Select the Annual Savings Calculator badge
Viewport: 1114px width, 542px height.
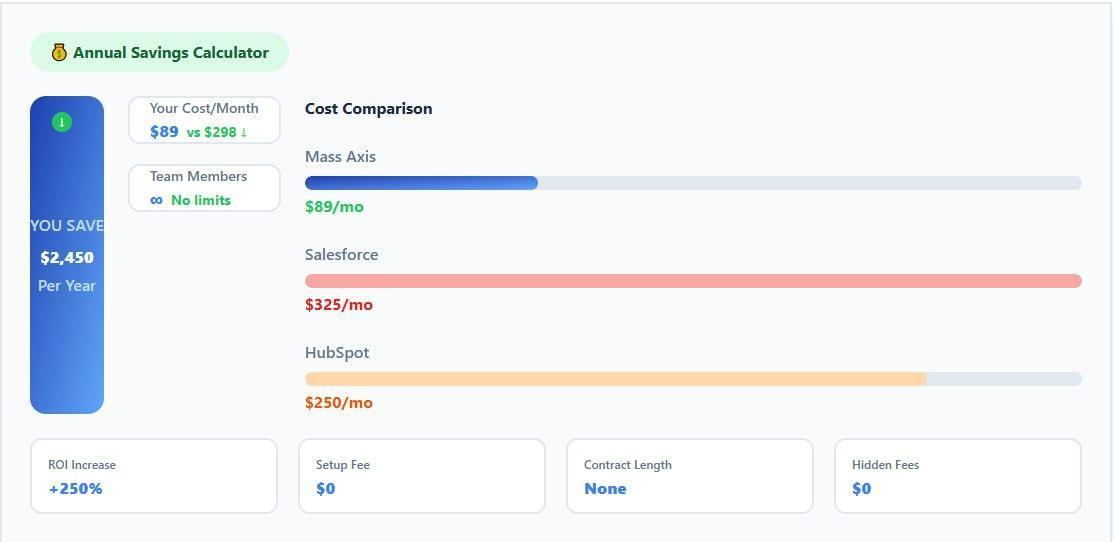tap(159, 52)
